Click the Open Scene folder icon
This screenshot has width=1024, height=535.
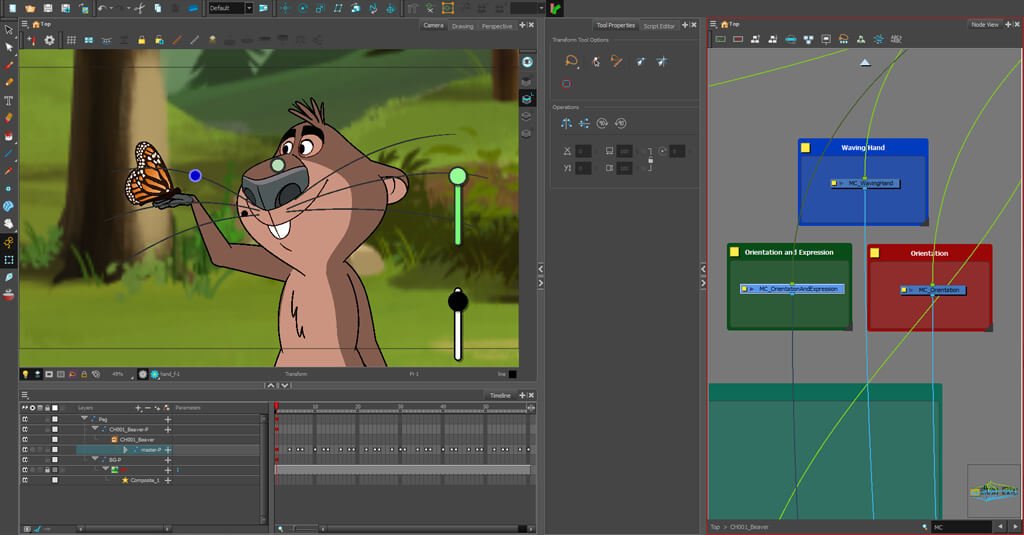pyautogui.click(x=30, y=8)
